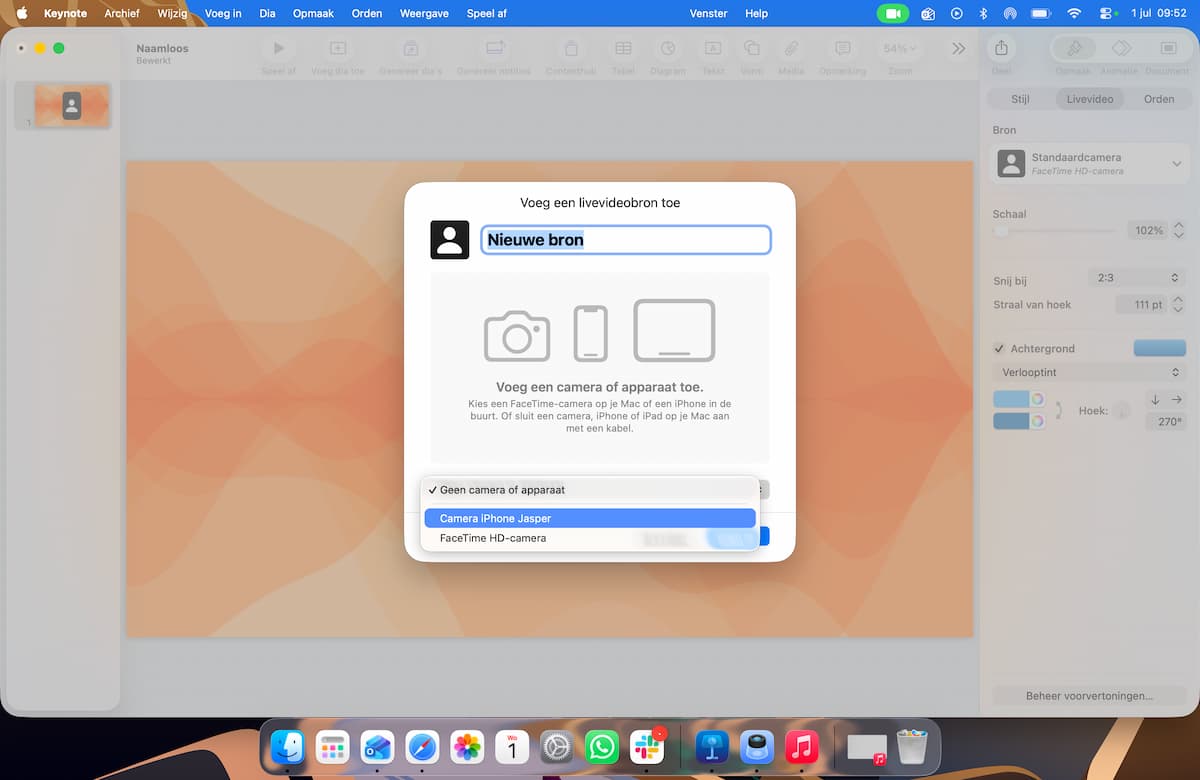Open the Opmaak menu in the menu bar
This screenshot has width=1200, height=780.
(x=314, y=13)
